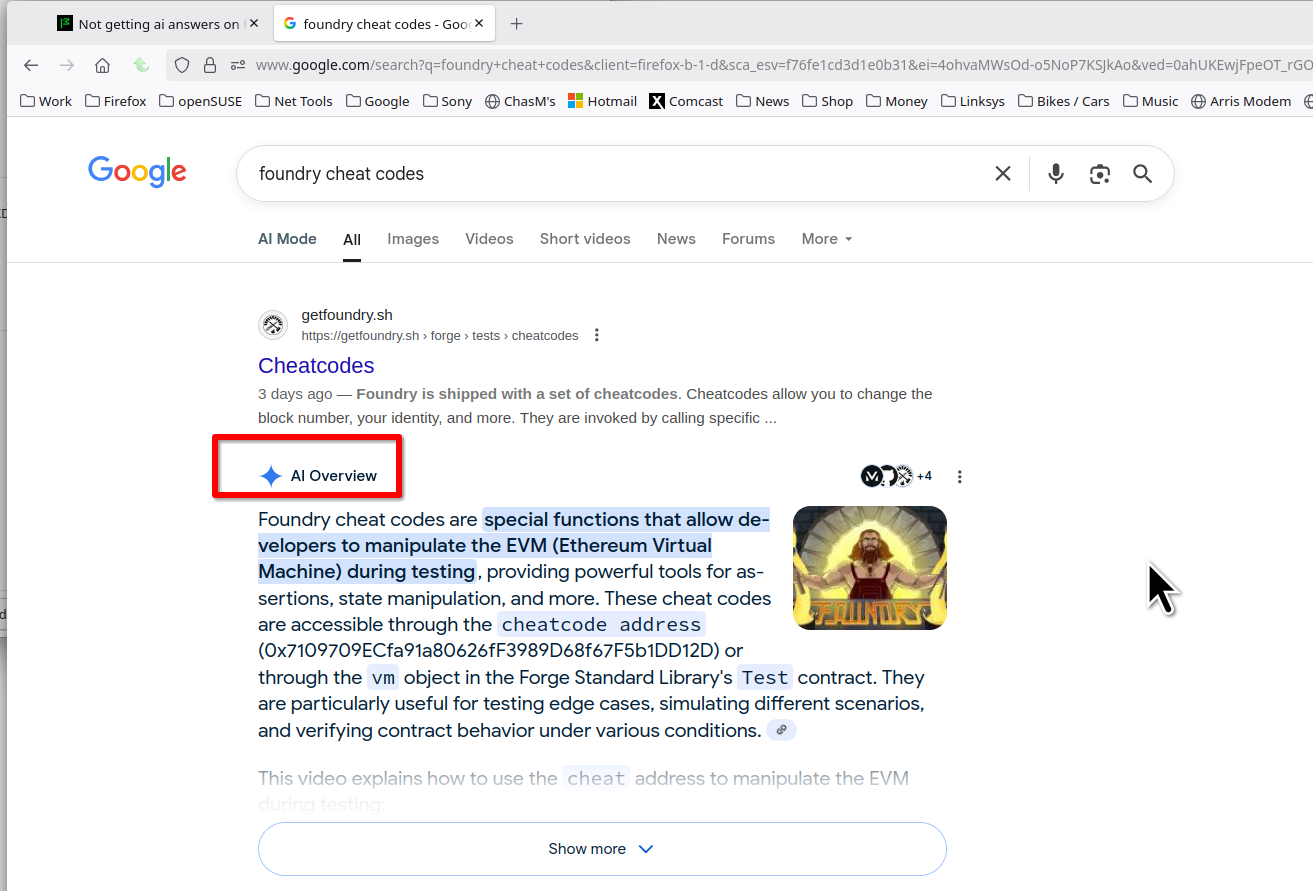Expand AI Overview with Show more
The width and height of the screenshot is (1313, 891).
602,849
